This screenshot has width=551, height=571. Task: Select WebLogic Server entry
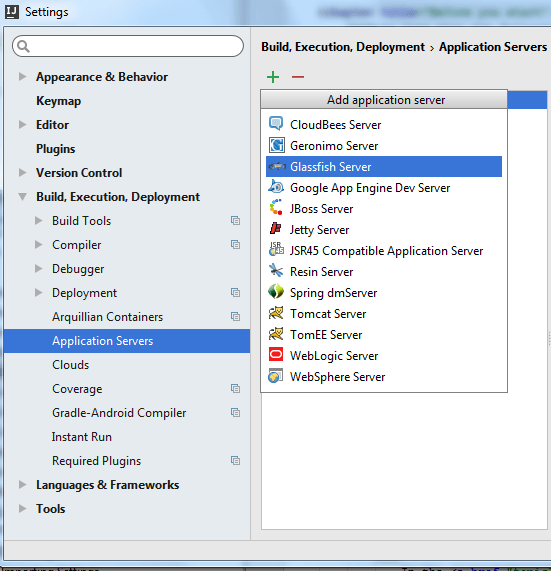(x=384, y=356)
